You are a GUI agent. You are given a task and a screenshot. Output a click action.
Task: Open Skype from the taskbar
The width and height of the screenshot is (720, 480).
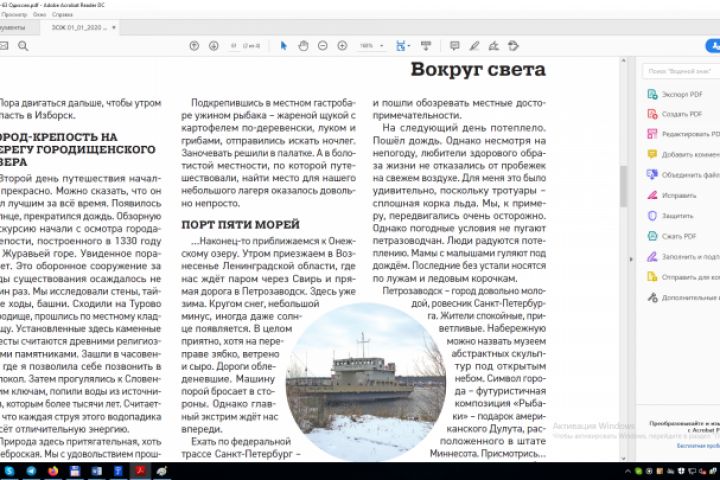point(9,471)
